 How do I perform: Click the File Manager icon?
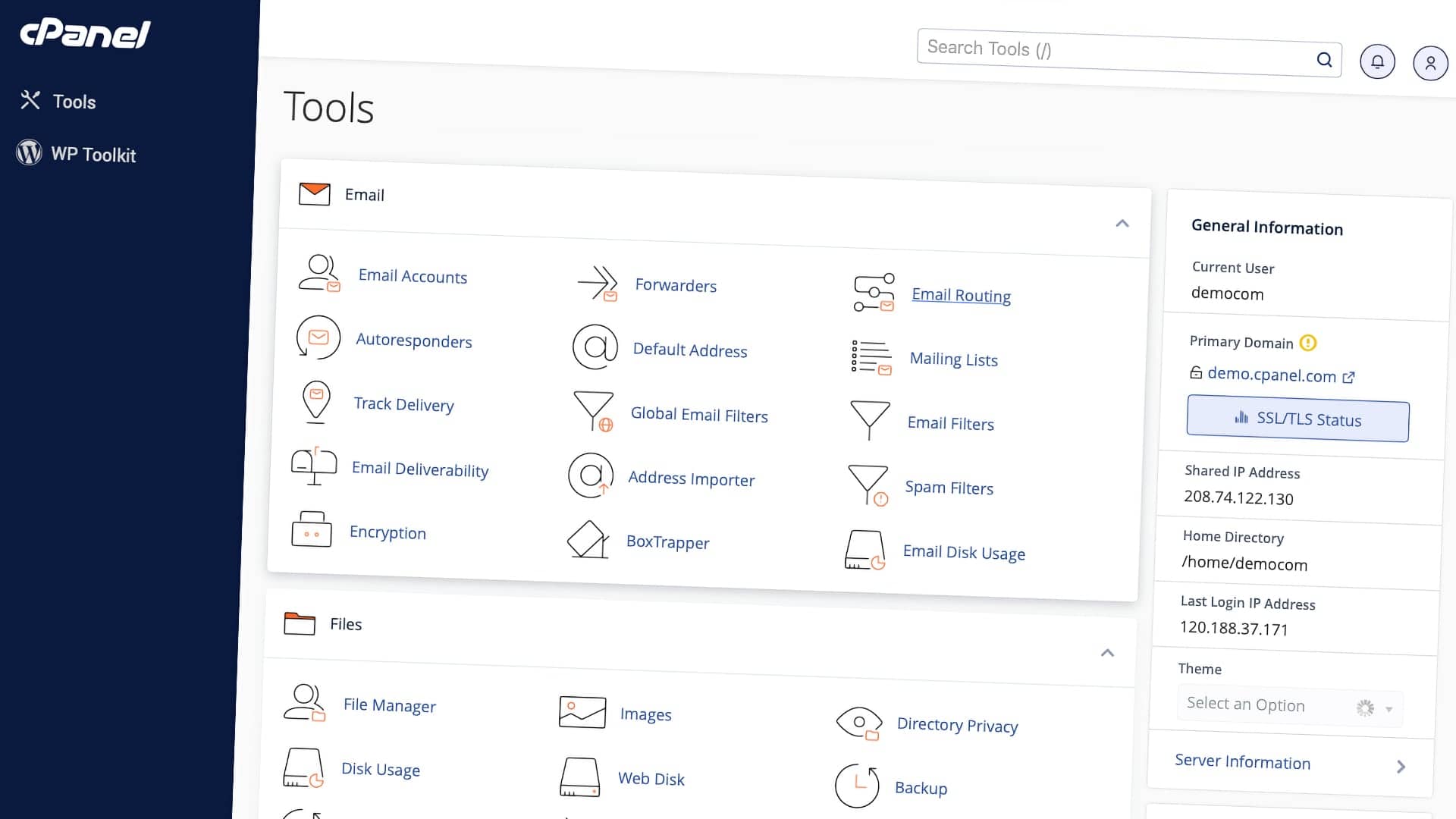click(305, 702)
